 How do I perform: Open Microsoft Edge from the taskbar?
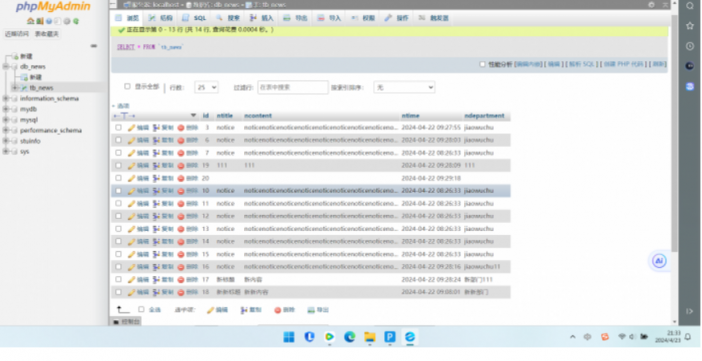[x=350, y=337]
